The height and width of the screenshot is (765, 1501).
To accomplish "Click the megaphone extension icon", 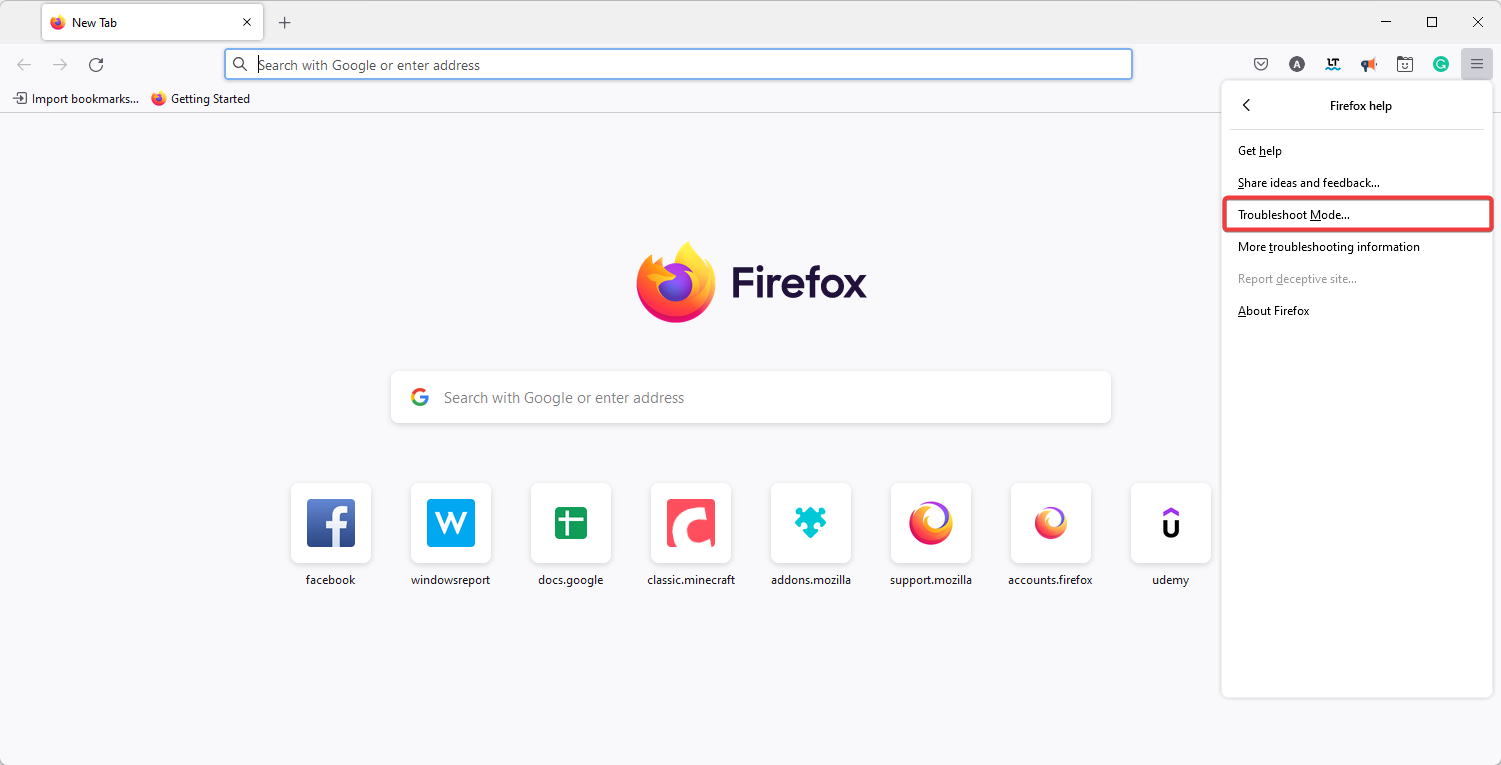I will 1369,64.
